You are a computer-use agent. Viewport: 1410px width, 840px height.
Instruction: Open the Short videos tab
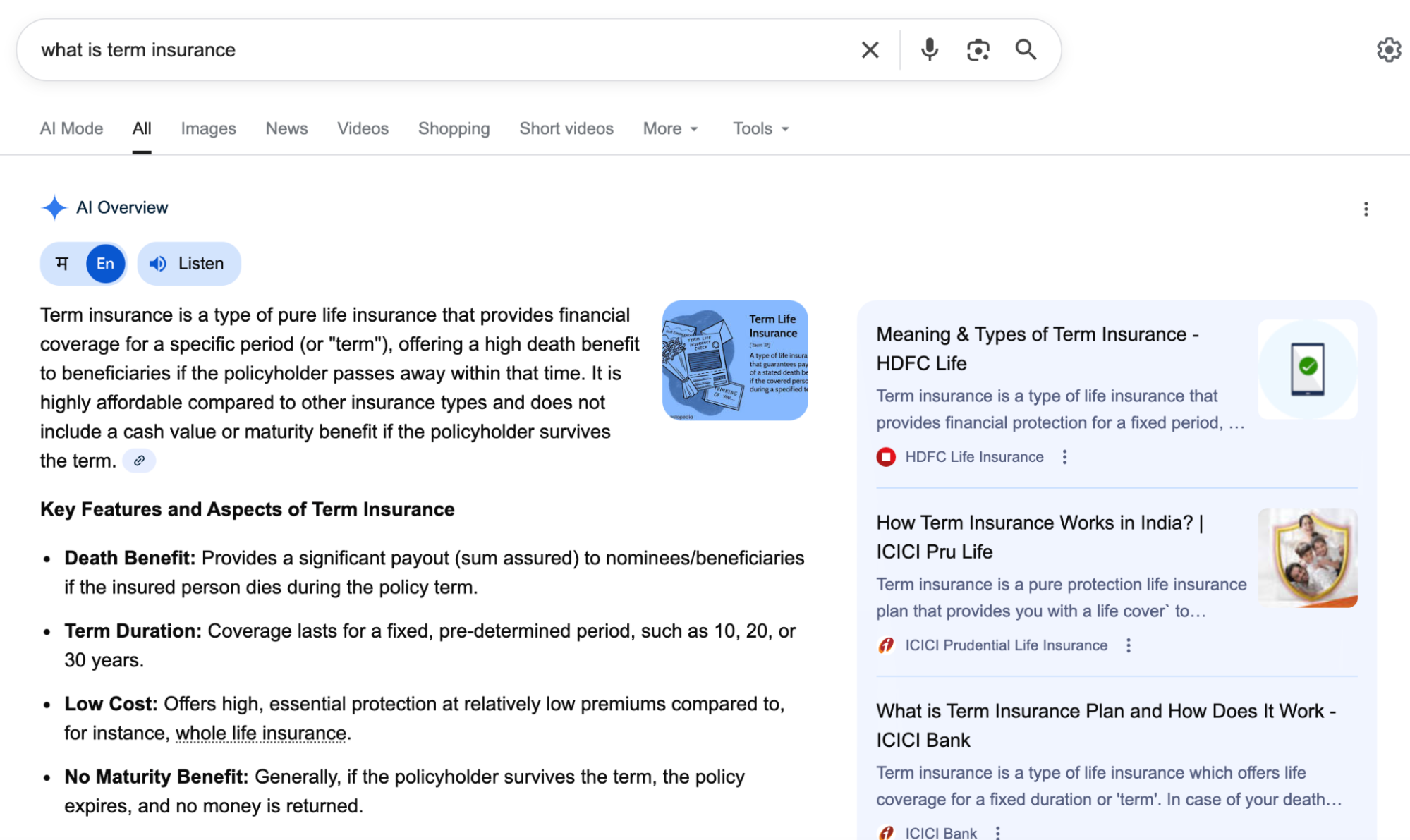click(x=566, y=129)
